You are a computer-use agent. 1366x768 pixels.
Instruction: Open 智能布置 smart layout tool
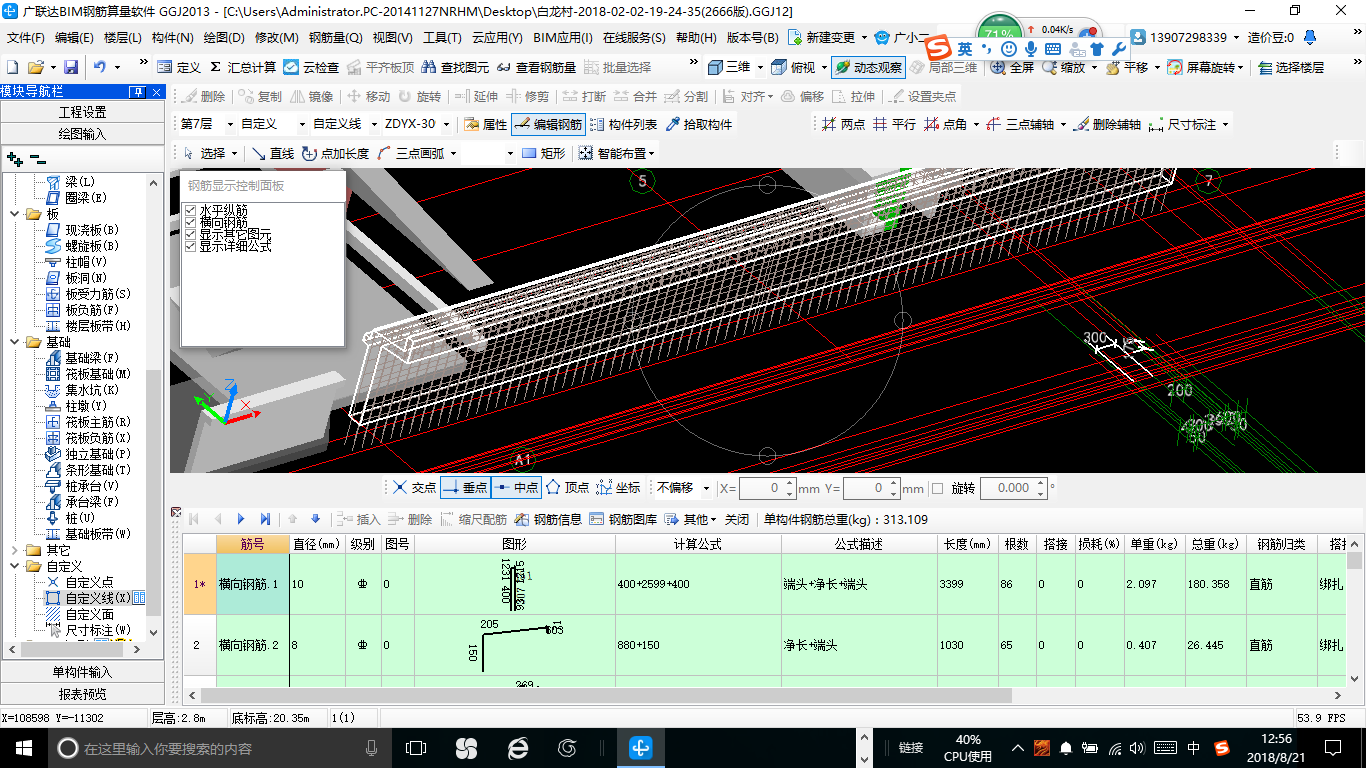click(x=617, y=153)
